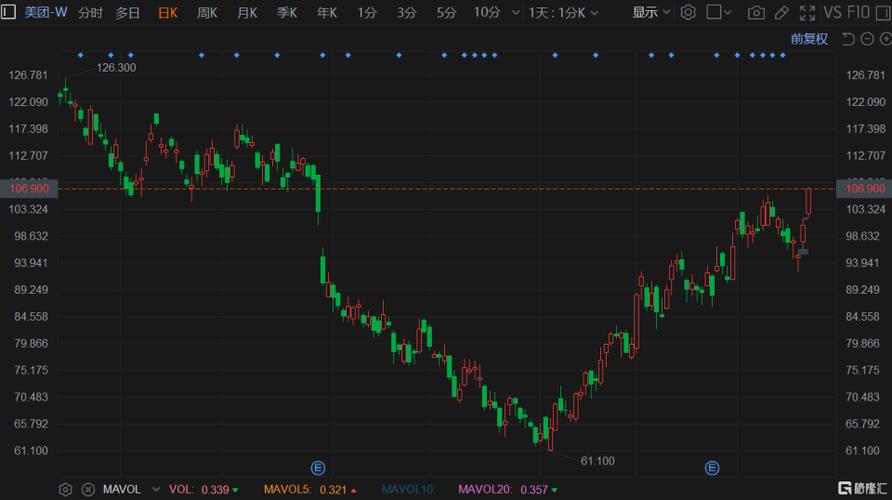
Task: Select the 日K daily candlestick tab
Action: tap(168, 13)
